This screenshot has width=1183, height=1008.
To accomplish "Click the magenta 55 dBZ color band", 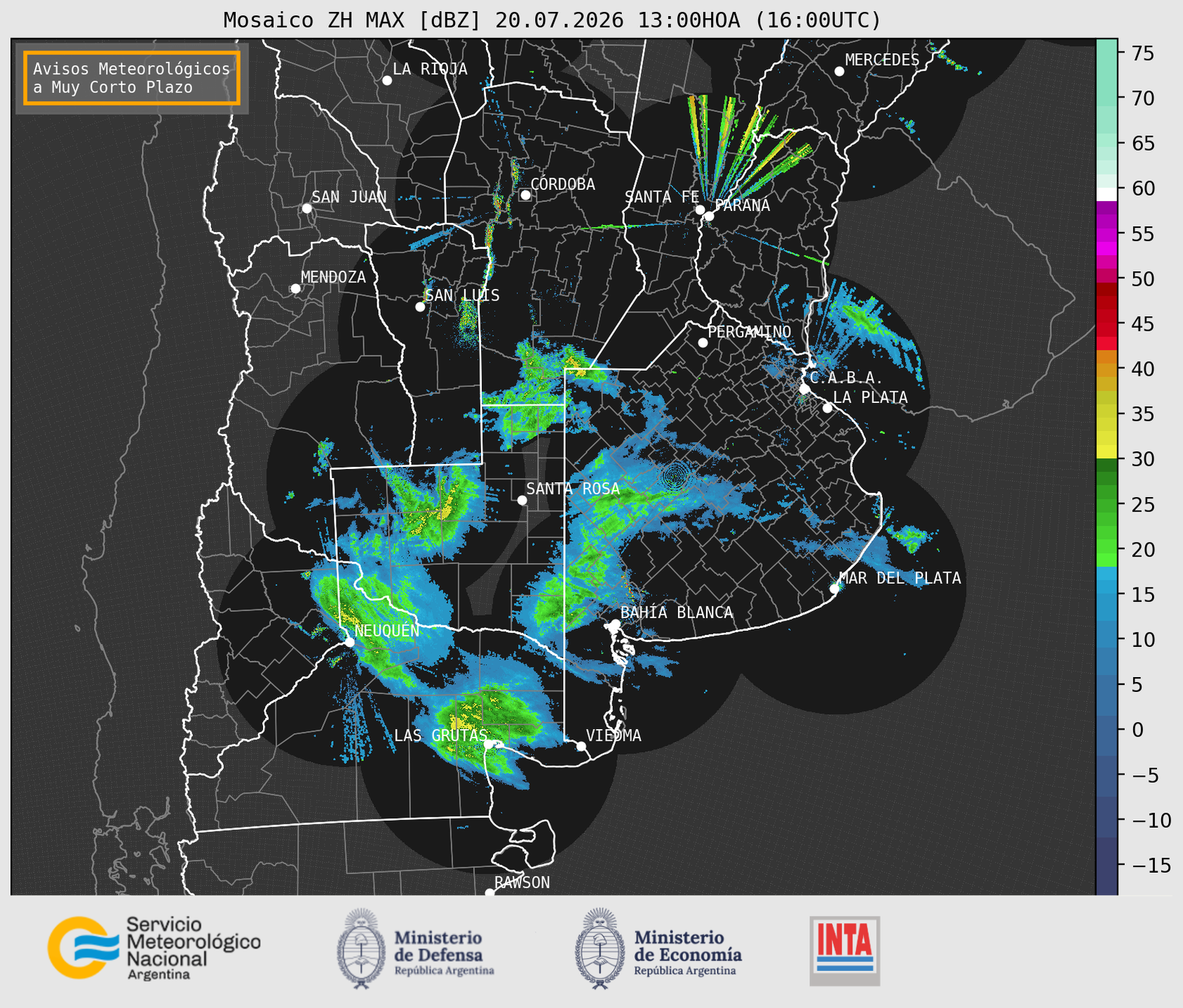I will click(x=1107, y=233).
